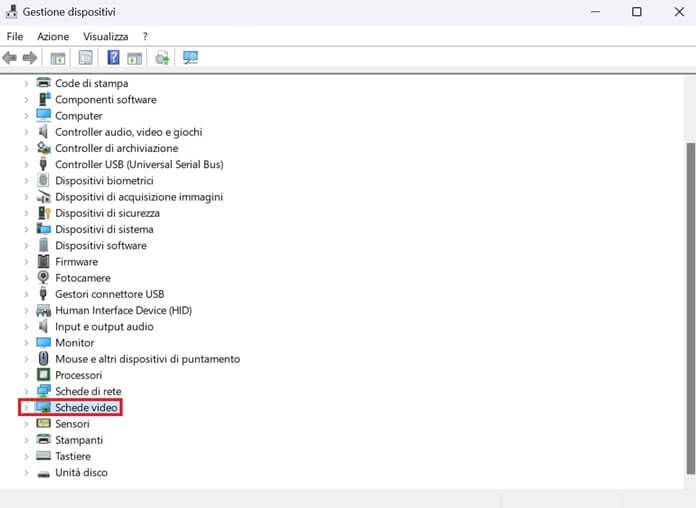This screenshot has width=696, height=508.
Task: Click the folder icon for Dispositivi di sistema
Action: (44, 229)
